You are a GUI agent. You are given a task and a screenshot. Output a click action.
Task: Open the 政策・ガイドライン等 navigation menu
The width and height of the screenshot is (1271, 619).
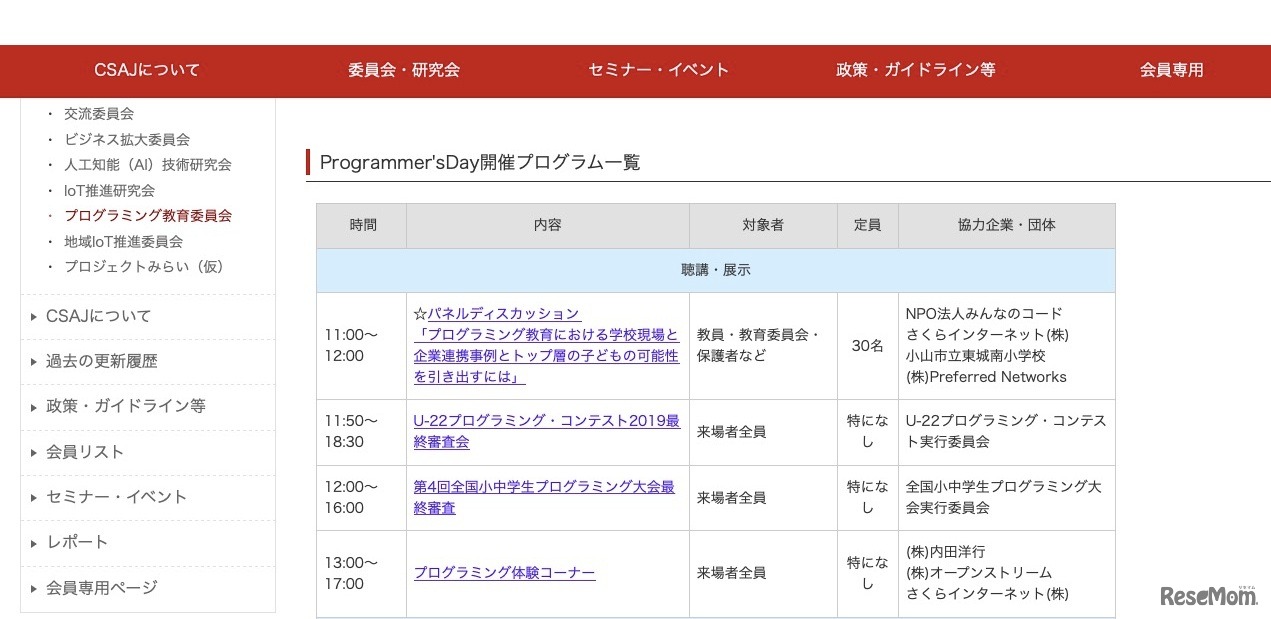[x=915, y=71]
